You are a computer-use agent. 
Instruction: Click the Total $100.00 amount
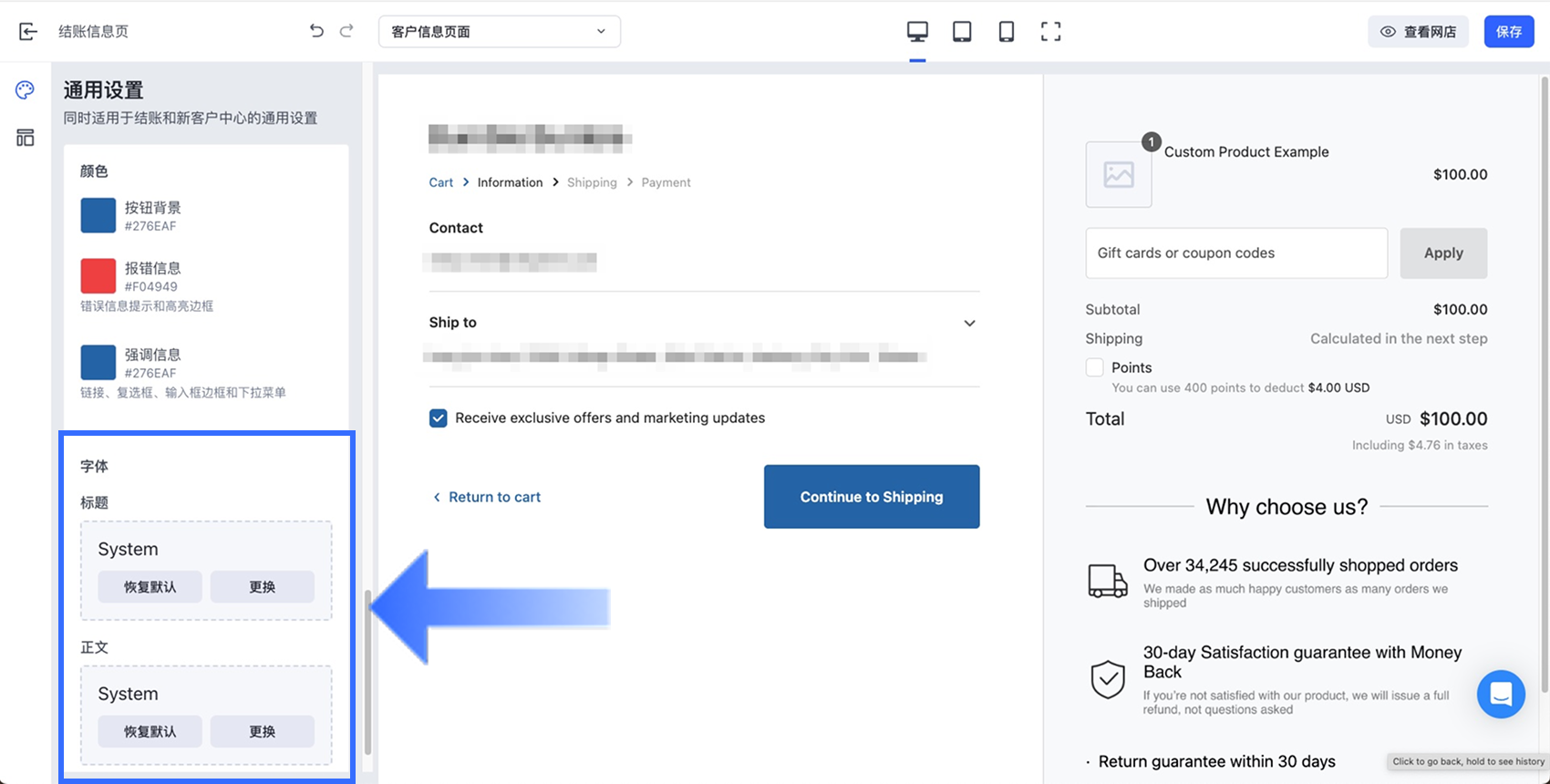[1453, 419]
